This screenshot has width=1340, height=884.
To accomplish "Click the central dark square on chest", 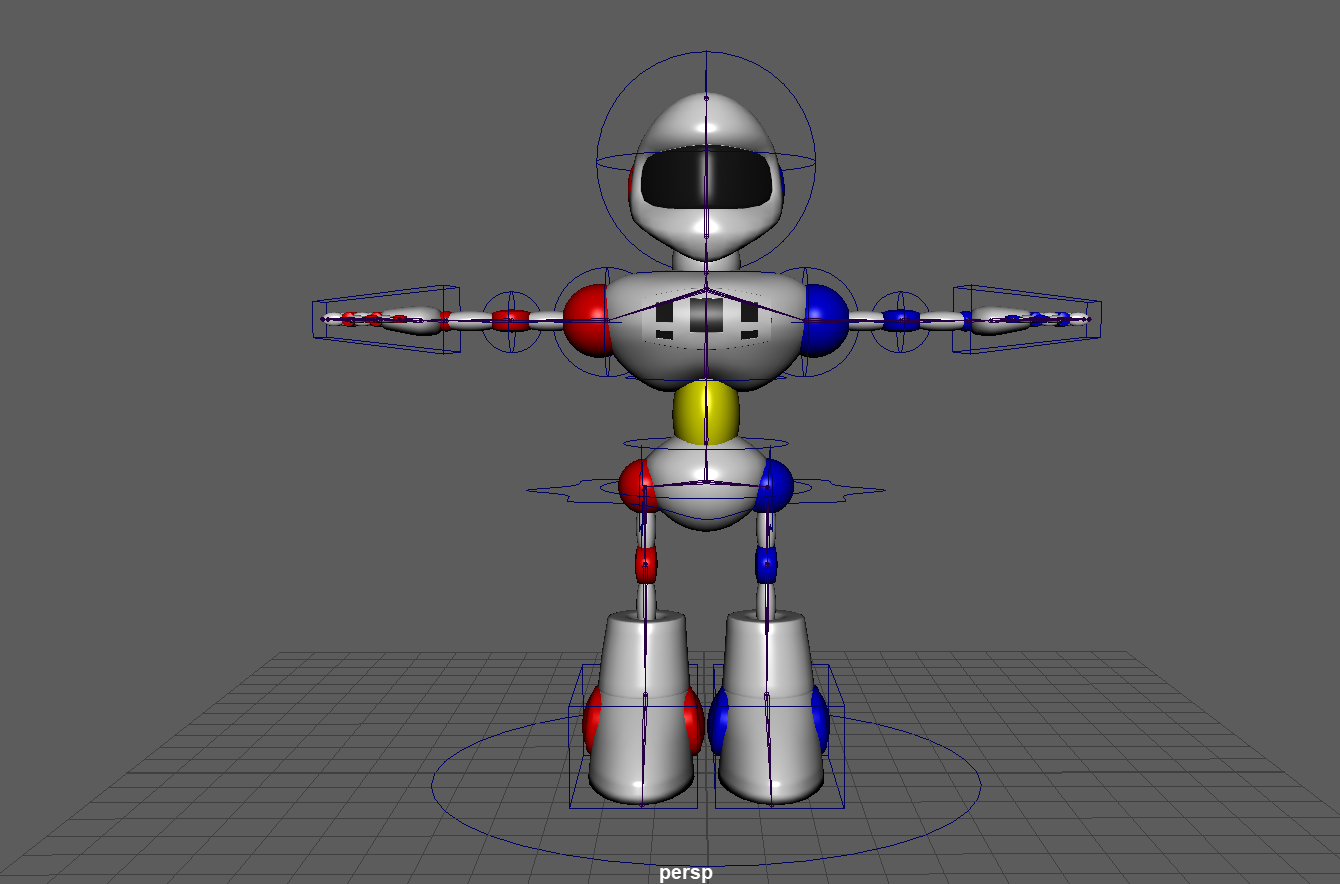I will 706,316.
